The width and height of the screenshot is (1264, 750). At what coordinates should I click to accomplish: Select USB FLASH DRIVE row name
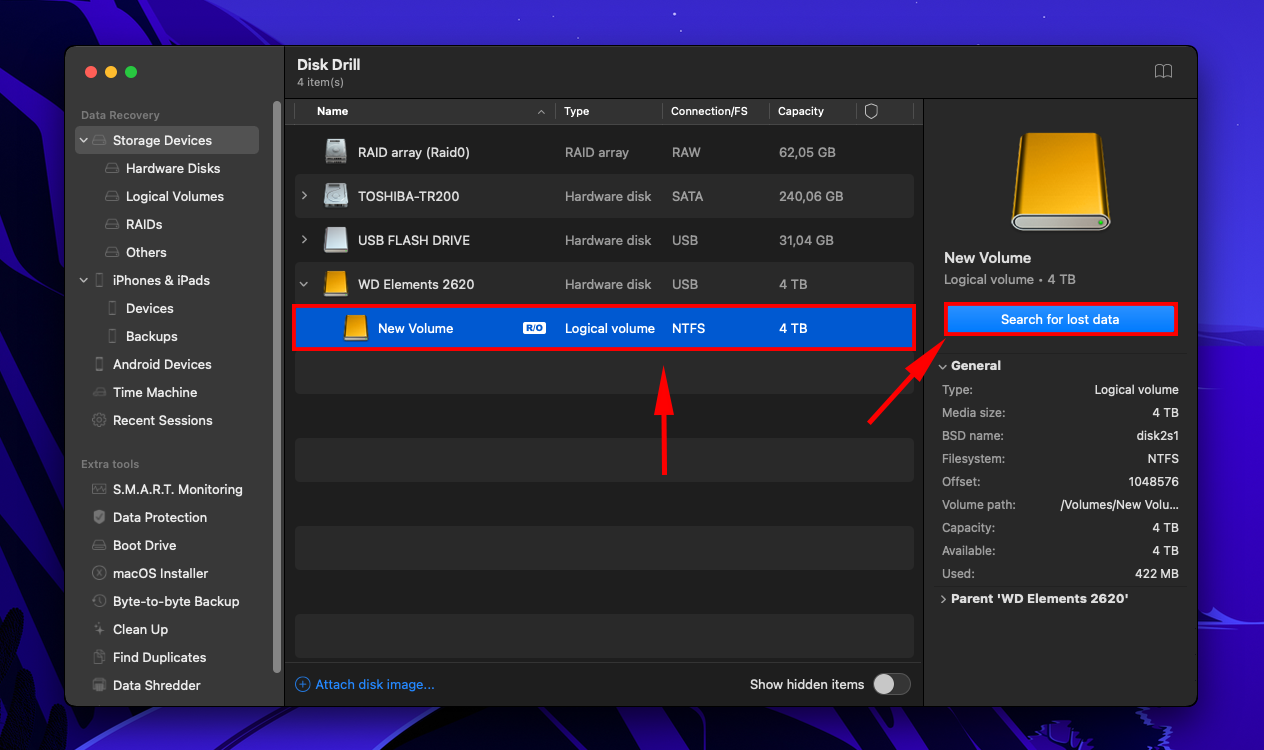click(x=414, y=240)
